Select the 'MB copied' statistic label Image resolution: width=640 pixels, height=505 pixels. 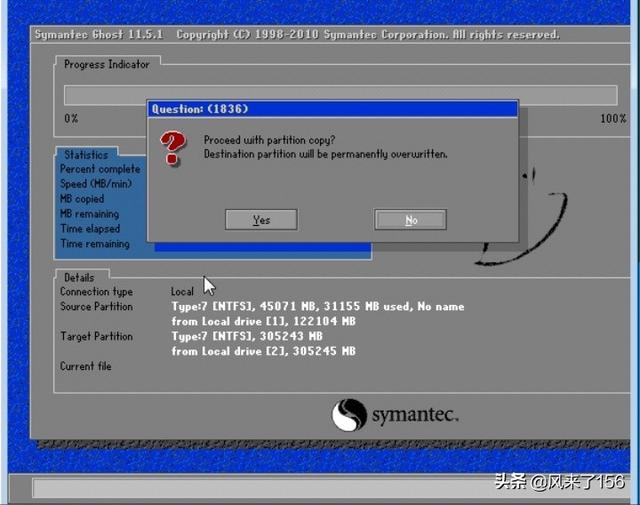pos(82,199)
